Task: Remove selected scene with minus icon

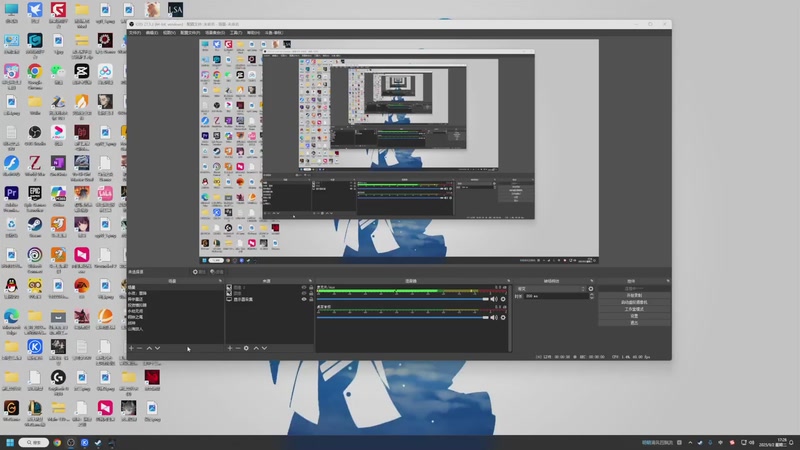Action: [x=139, y=348]
